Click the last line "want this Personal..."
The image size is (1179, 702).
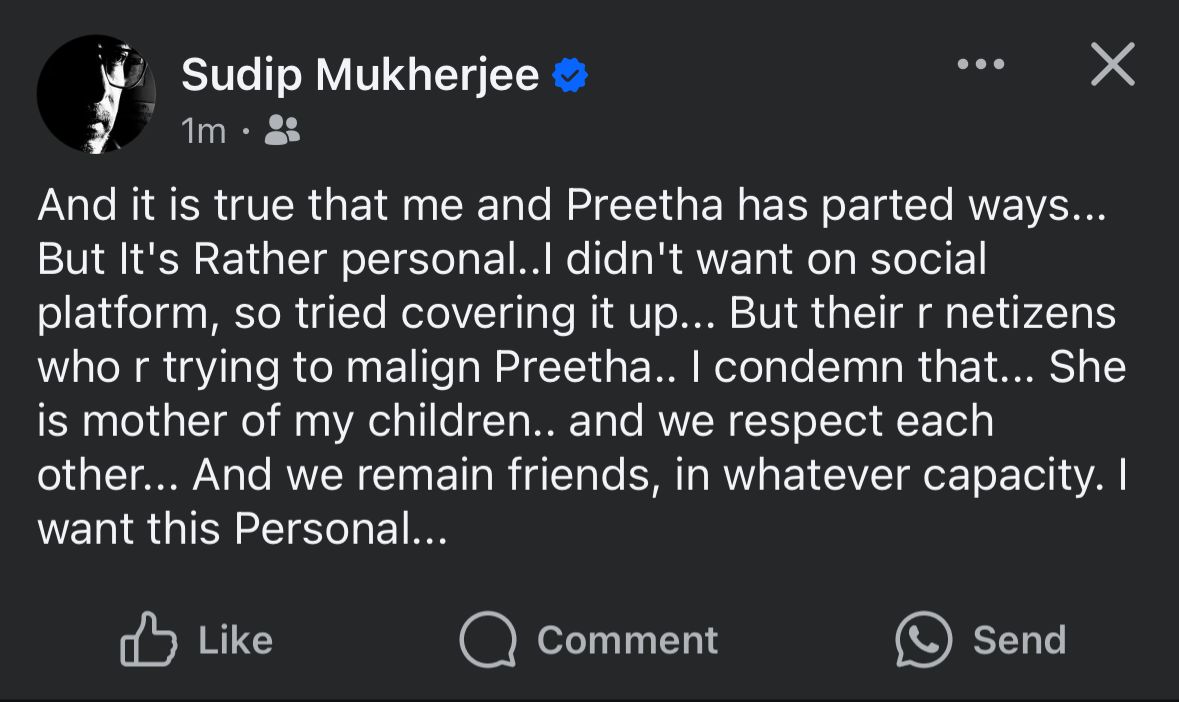tap(242, 529)
